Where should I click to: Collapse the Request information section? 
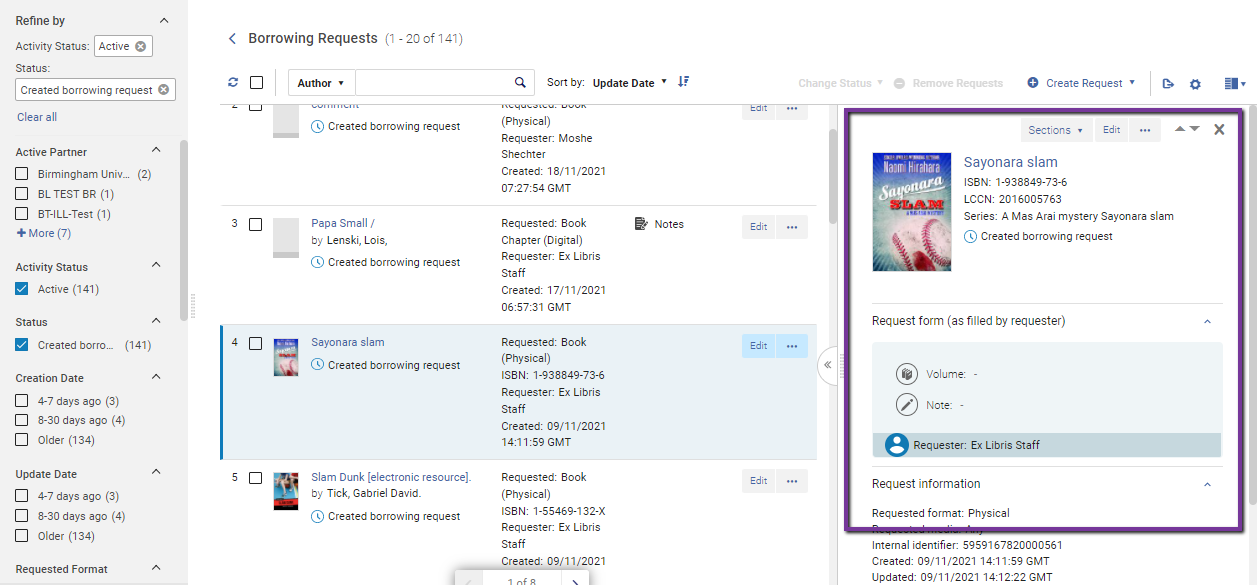coord(1207,484)
